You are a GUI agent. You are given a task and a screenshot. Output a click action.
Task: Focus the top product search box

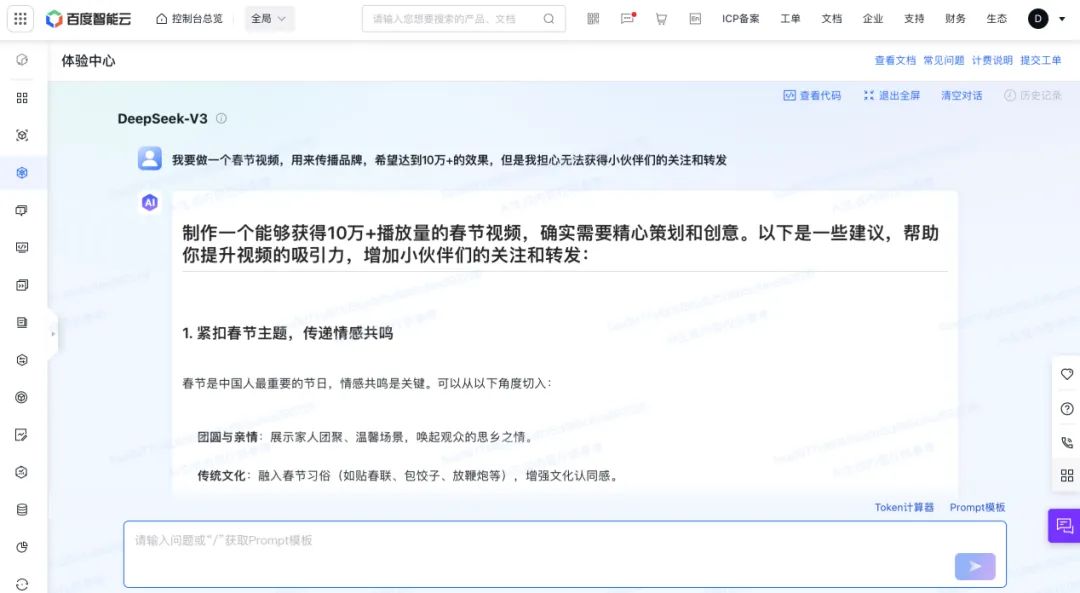pos(464,19)
